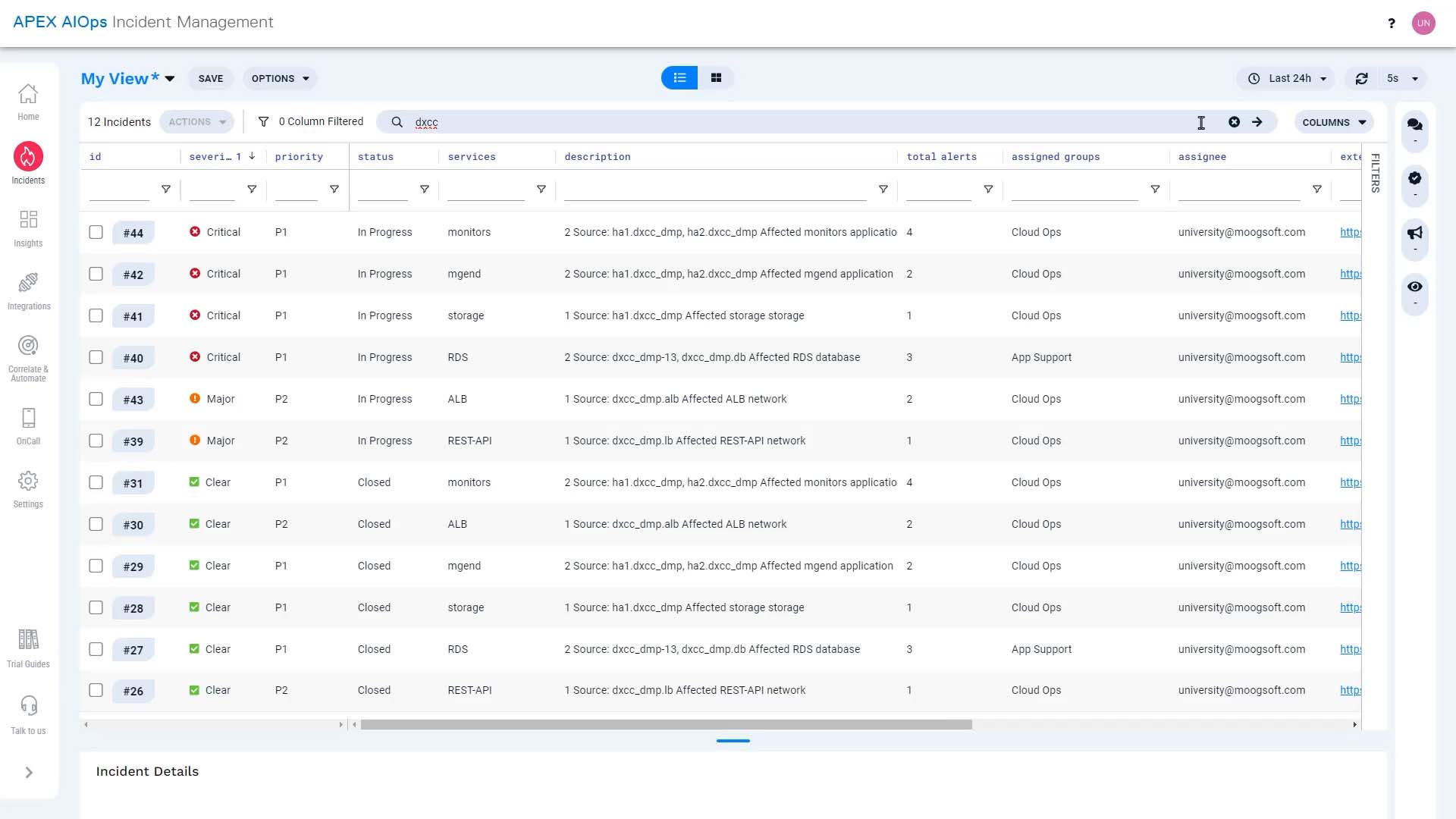This screenshot has width=1456, height=819.
Task: Open the assignee column filter funnel
Action: [x=1317, y=190]
